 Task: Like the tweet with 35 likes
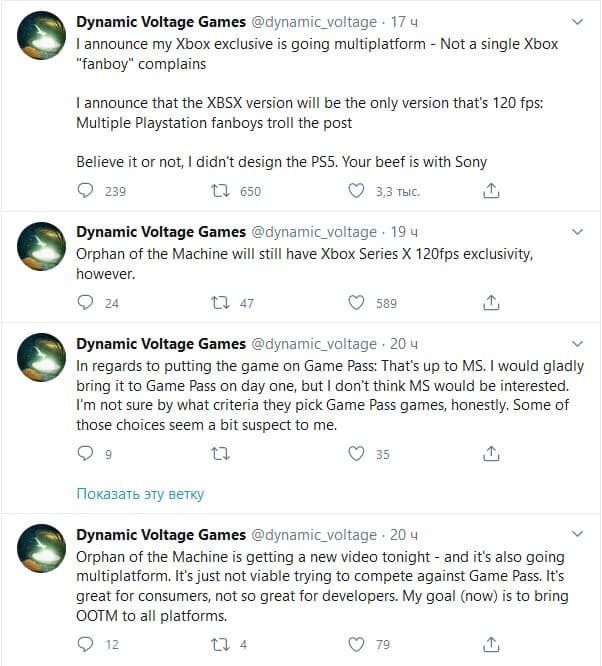pos(356,454)
